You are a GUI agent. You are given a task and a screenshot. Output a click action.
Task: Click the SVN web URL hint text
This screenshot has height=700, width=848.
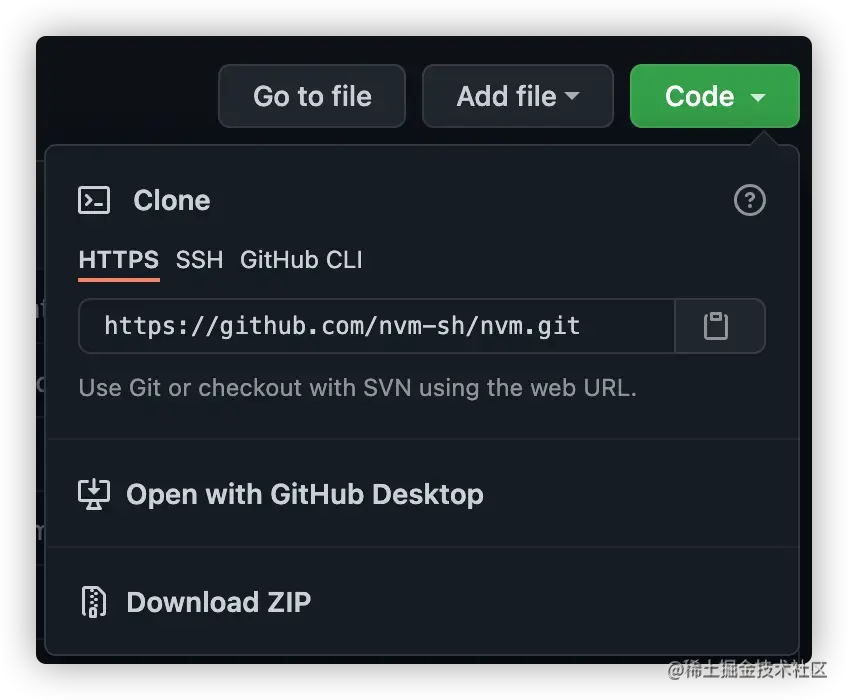357,388
